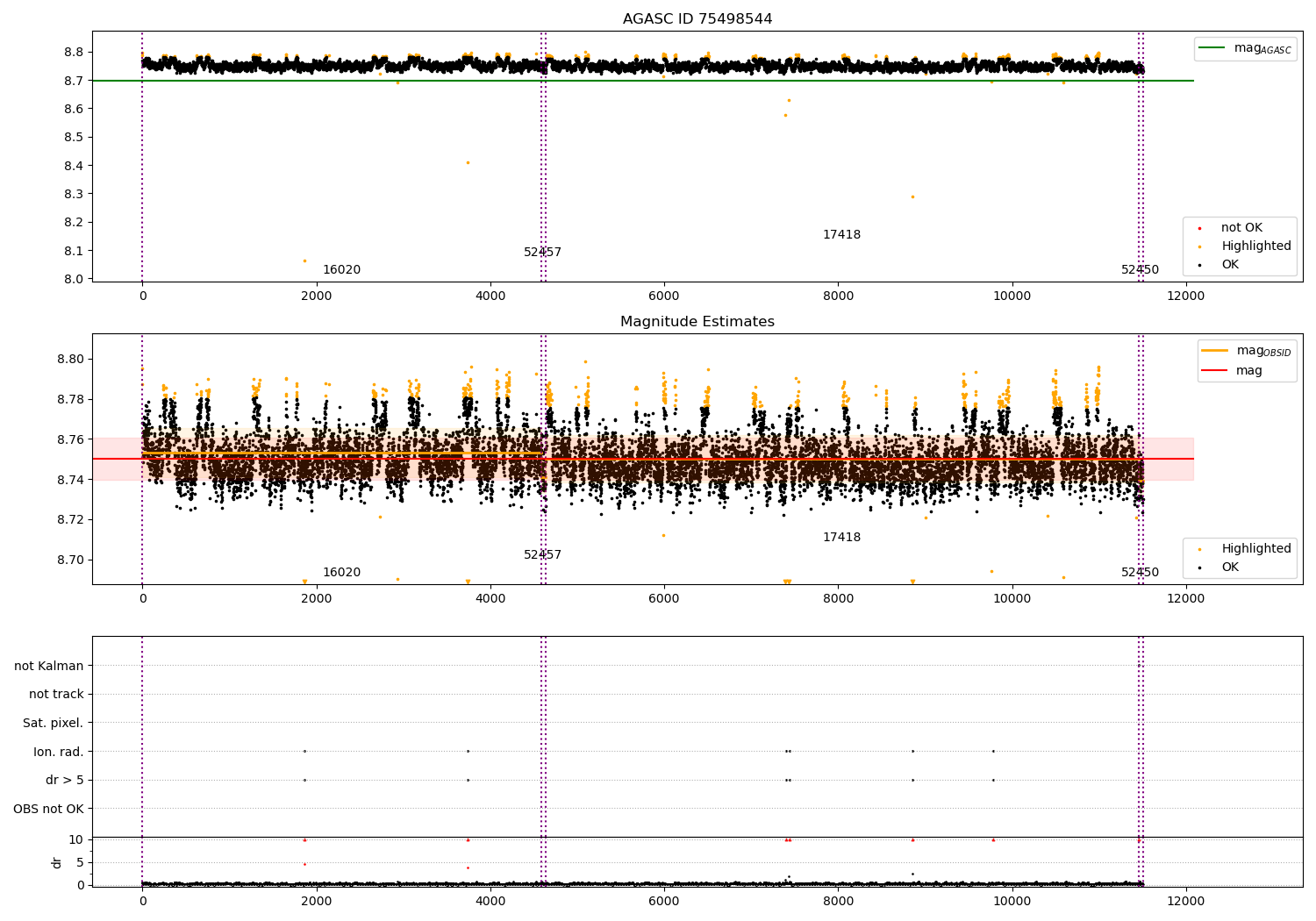
Task: Click the 8.80 y-axis tick of Magnitude Estimates
Action: click(70, 359)
